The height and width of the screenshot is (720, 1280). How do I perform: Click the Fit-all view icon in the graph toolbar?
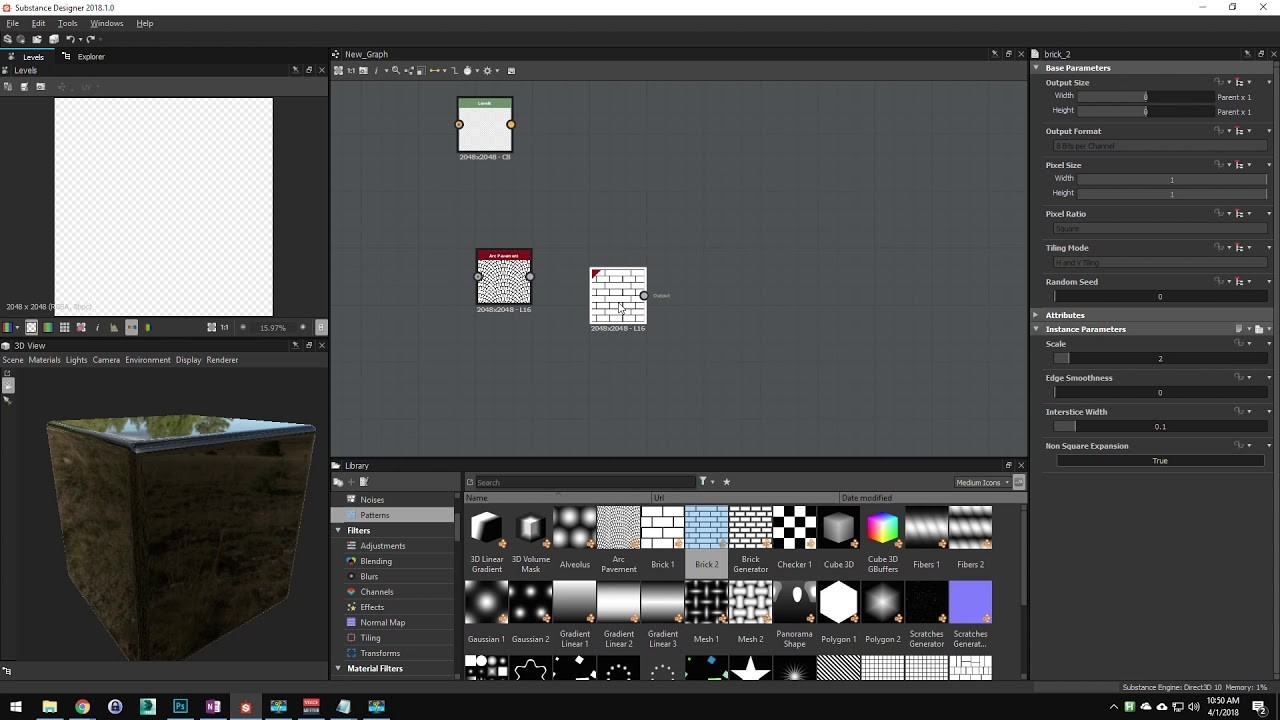(x=338, y=70)
